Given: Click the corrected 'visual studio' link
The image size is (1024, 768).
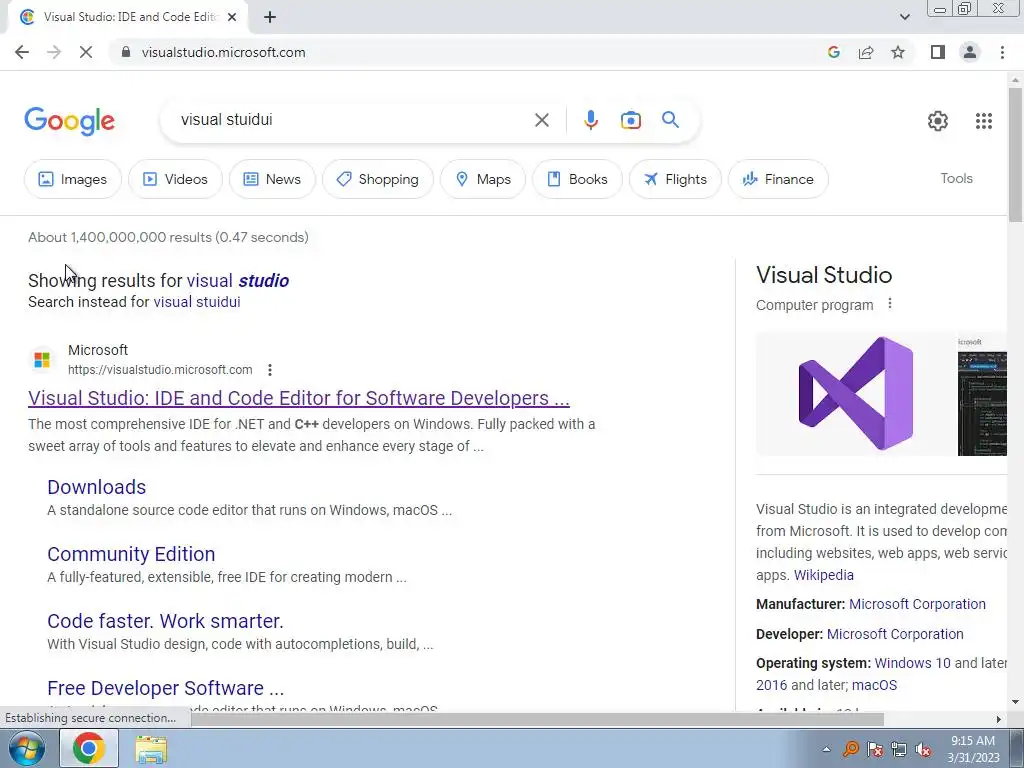Looking at the screenshot, I should (238, 281).
